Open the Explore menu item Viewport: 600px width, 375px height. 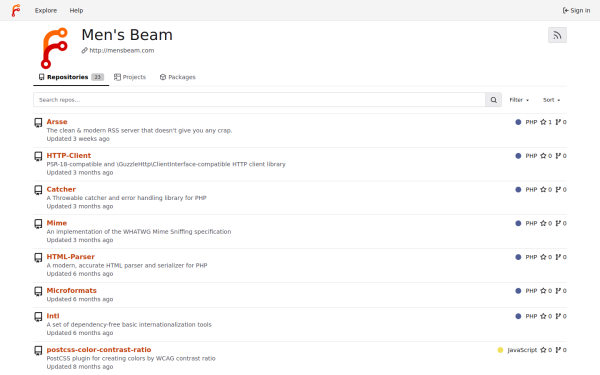coord(46,10)
